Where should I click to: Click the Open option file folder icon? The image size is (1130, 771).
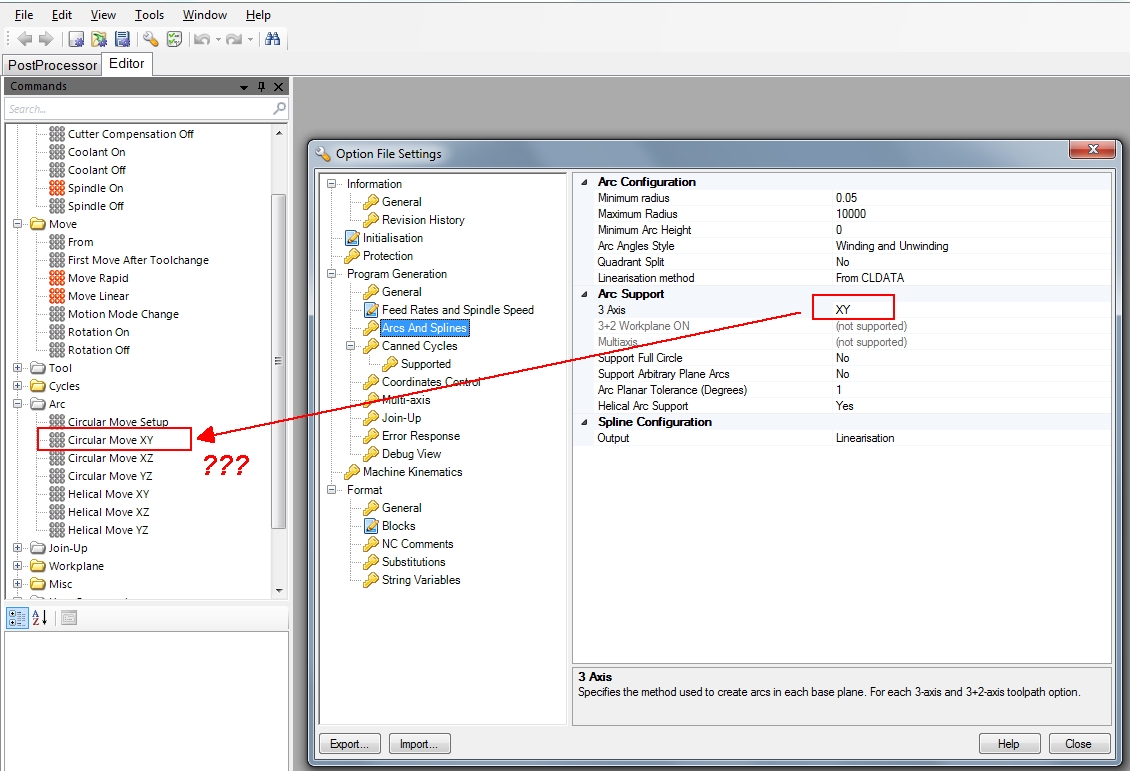coord(99,39)
